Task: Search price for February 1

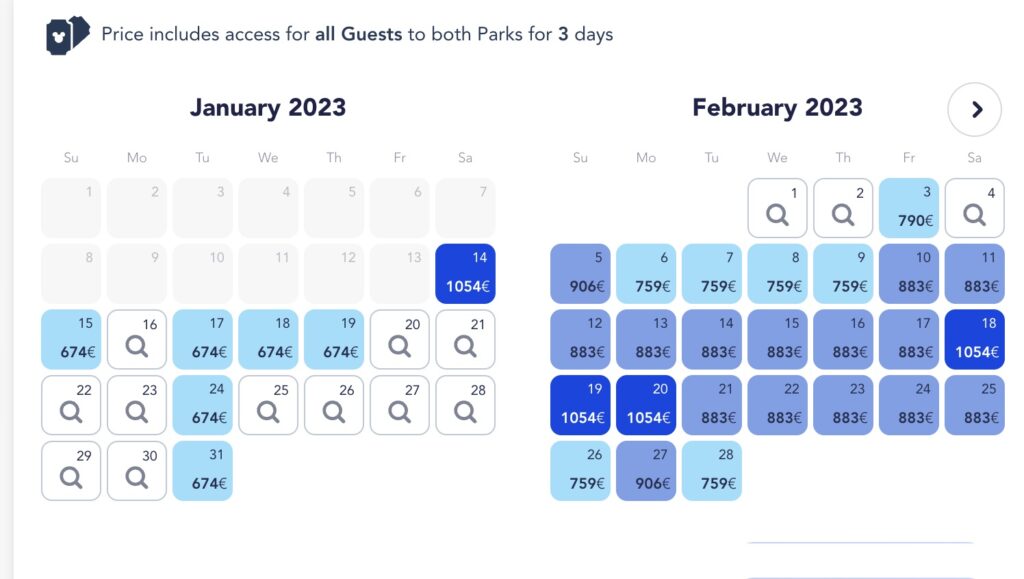Action: tap(777, 208)
